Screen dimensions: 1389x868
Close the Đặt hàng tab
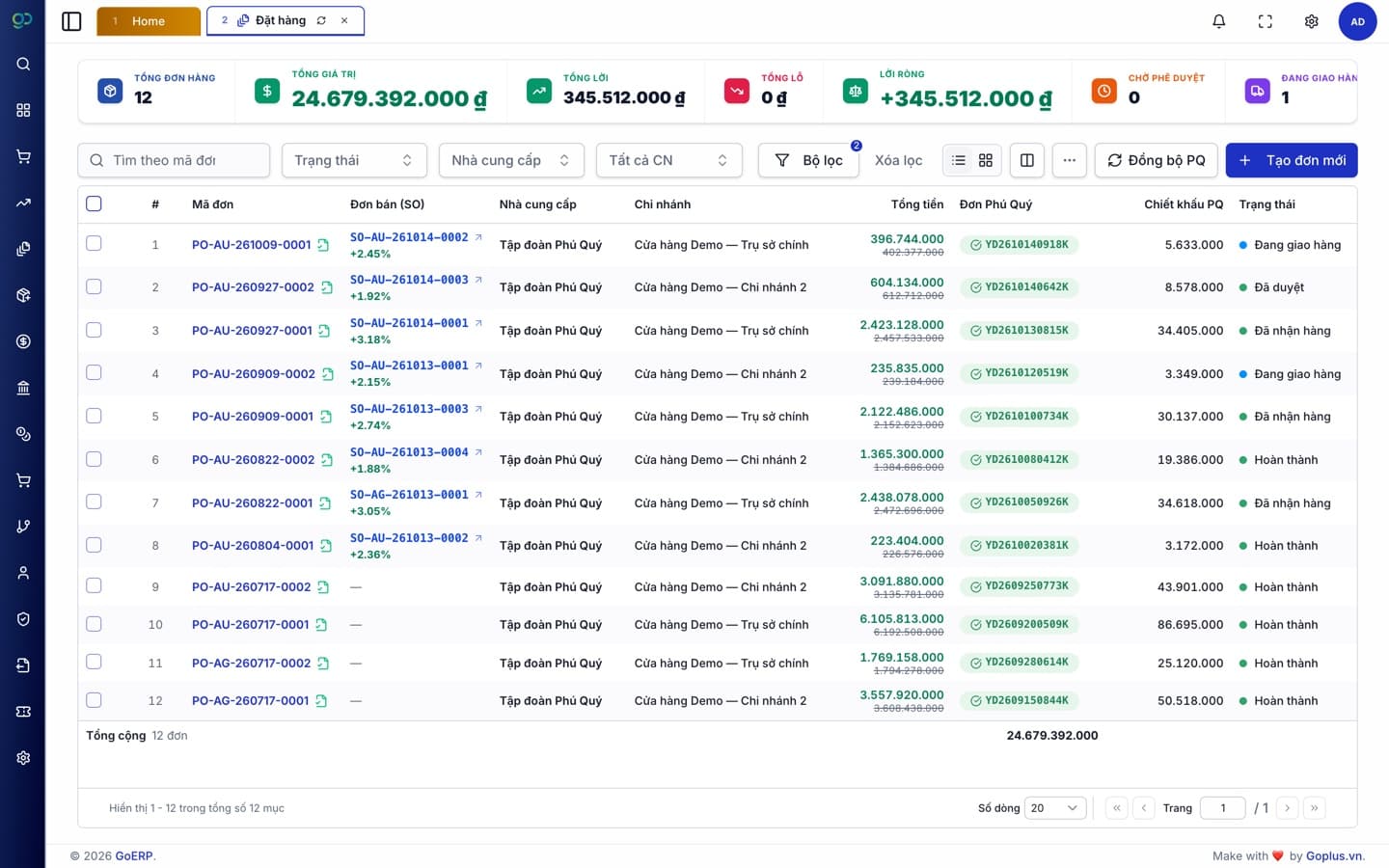[x=344, y=20]
